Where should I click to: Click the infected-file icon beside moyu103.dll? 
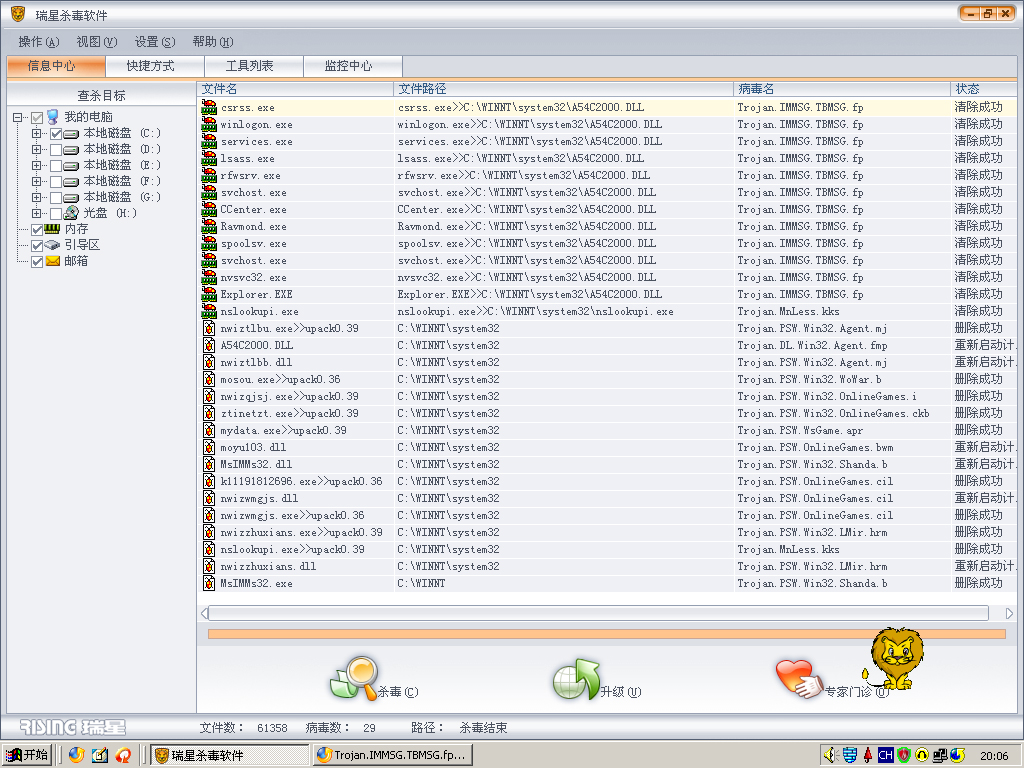click(x=209, y=447)
